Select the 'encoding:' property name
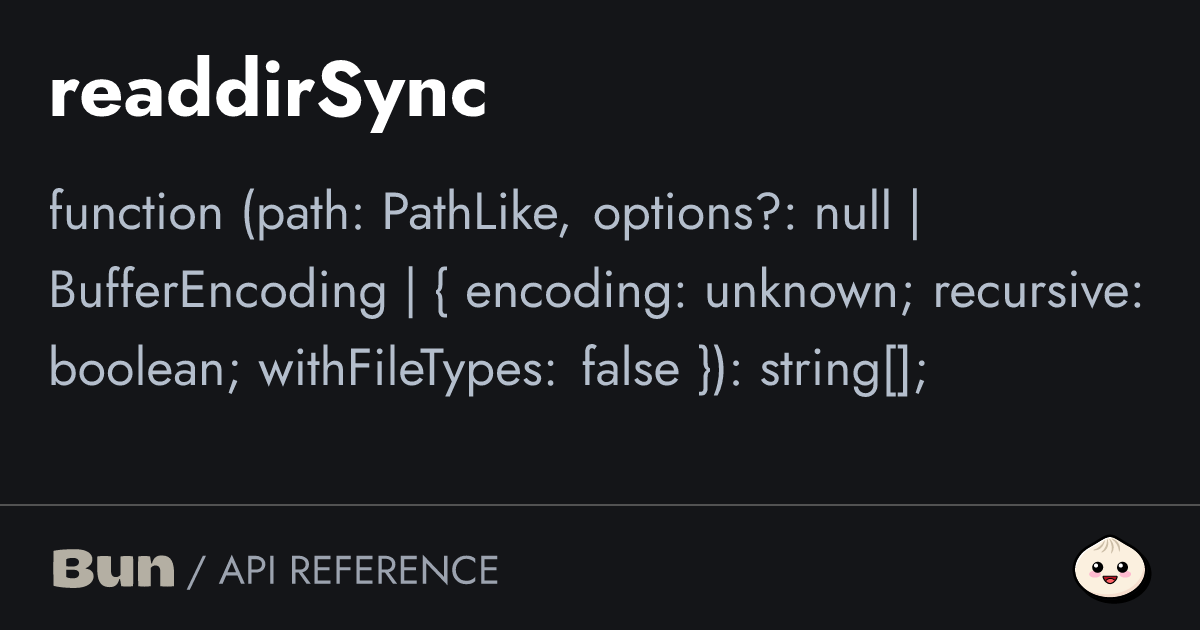 pyautogui.click(x=574, y=291)
